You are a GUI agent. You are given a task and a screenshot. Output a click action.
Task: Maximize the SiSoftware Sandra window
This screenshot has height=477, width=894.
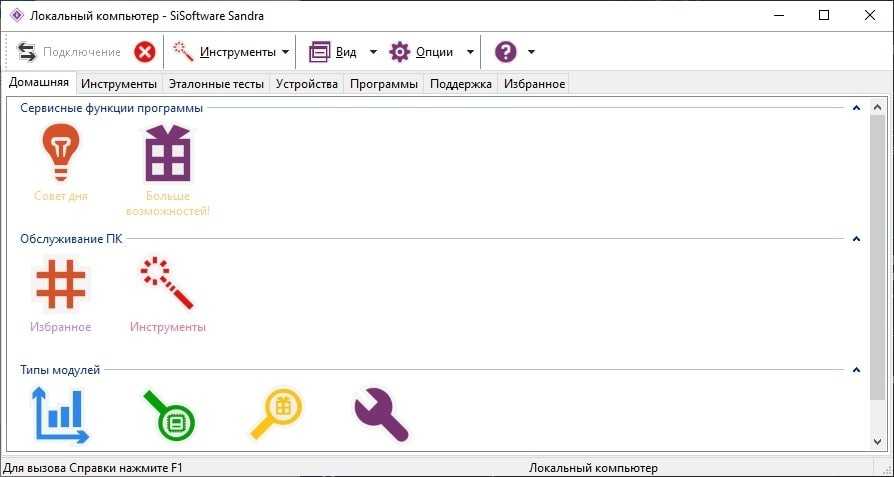click(824, 15)
